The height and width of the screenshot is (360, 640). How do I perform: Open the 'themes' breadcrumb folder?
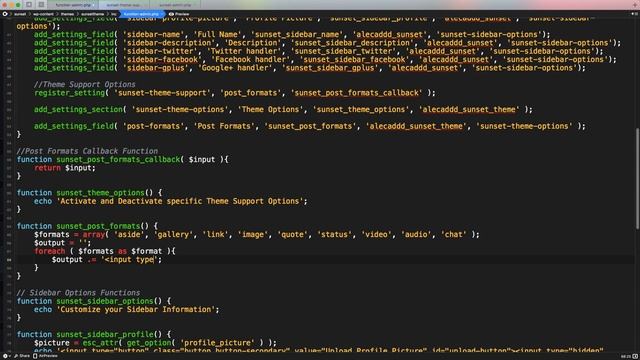(67, 14)
